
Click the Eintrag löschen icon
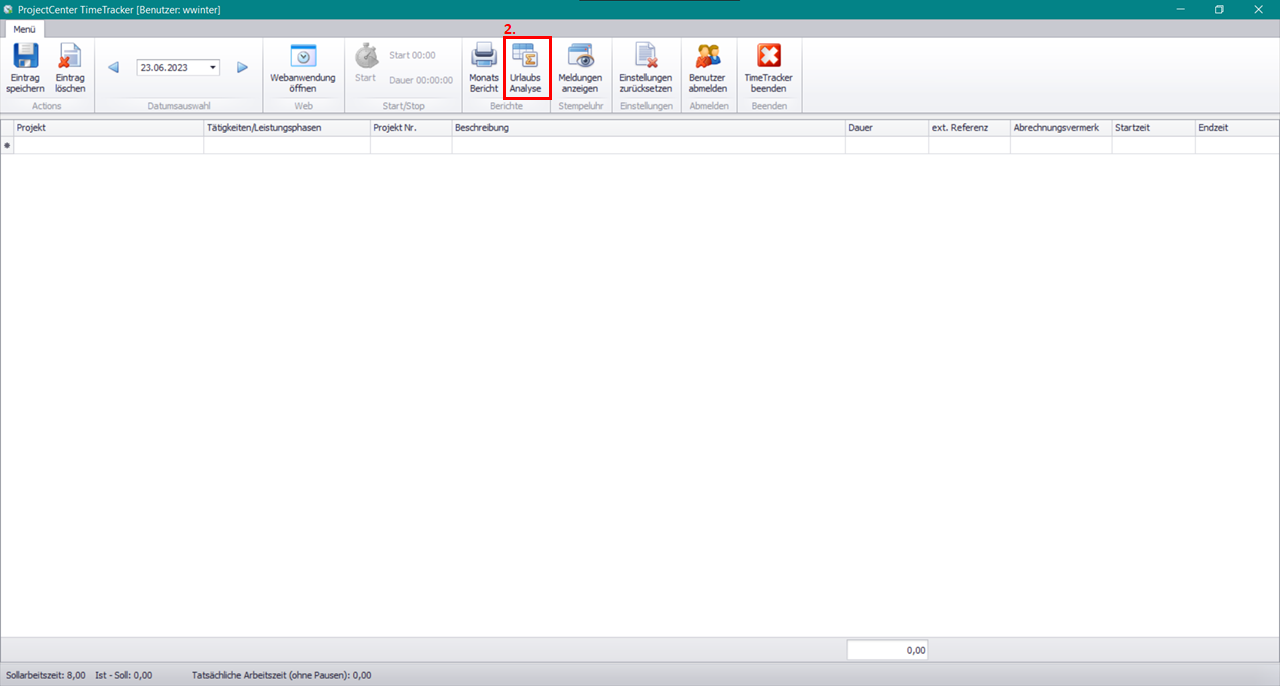coord(70,56)
